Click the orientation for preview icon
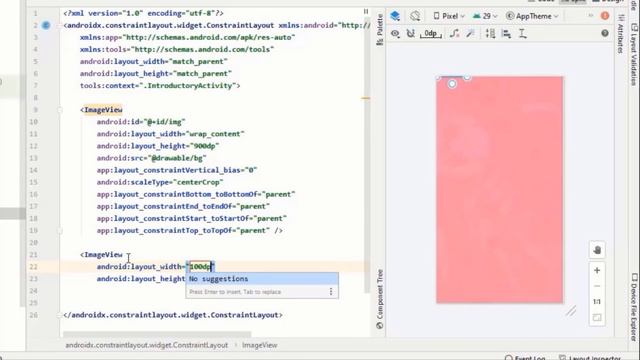Screen dimensions: 640x360 415,16
